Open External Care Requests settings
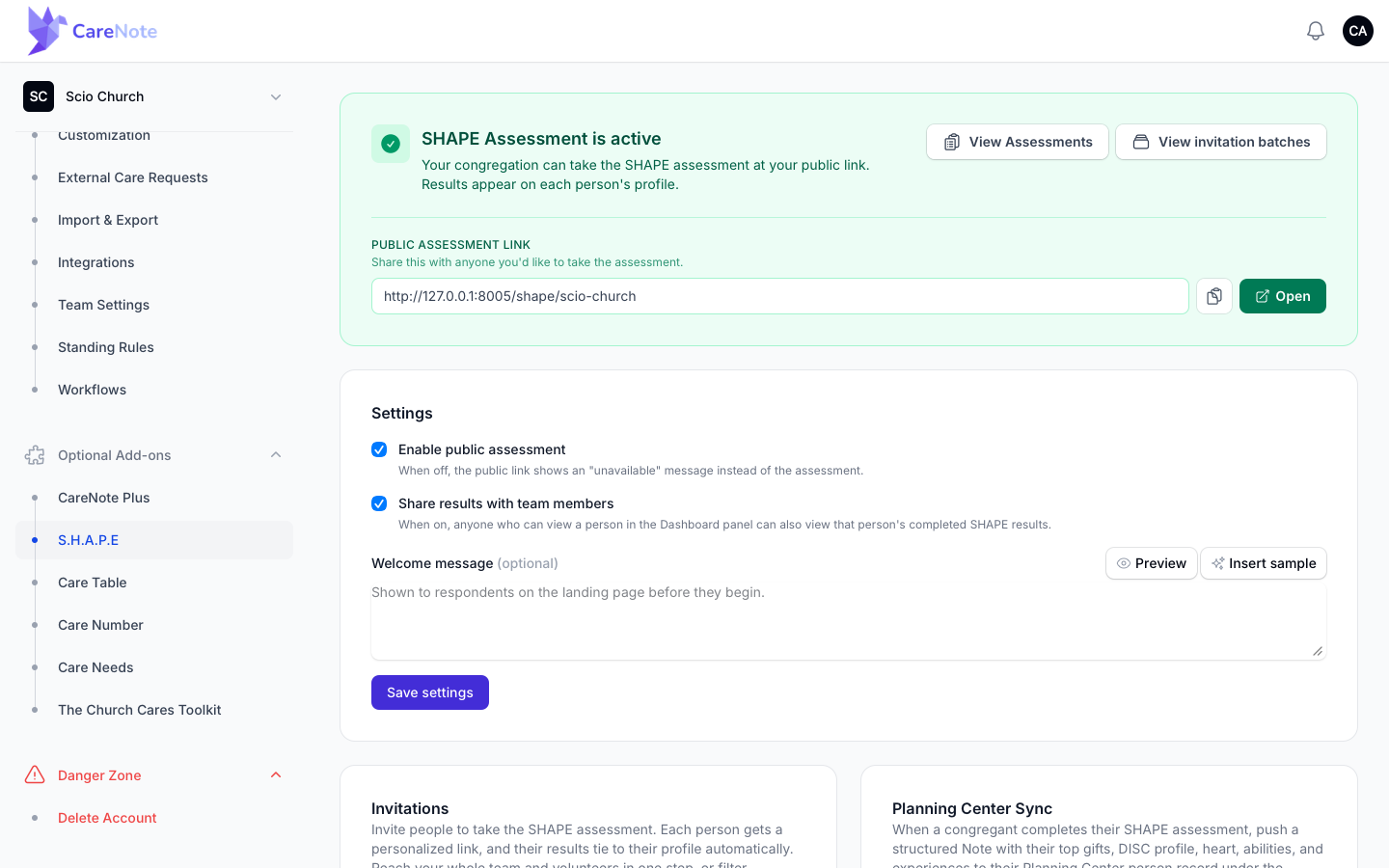The width and height of the screenshot is (1389, 868). click(x=133, y=177)
